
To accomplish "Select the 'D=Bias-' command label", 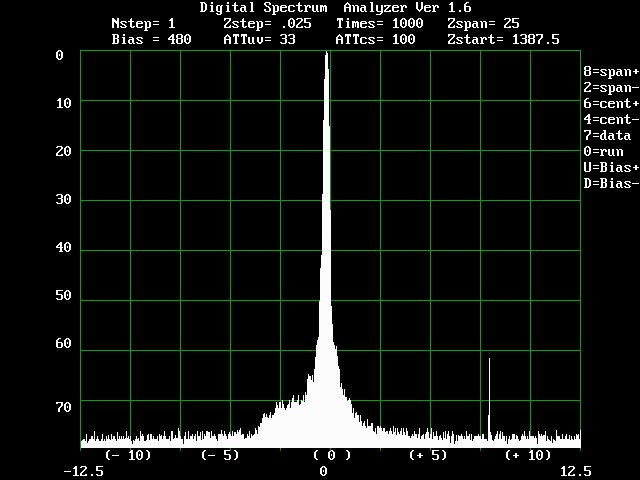I will [x=611, y=183].
